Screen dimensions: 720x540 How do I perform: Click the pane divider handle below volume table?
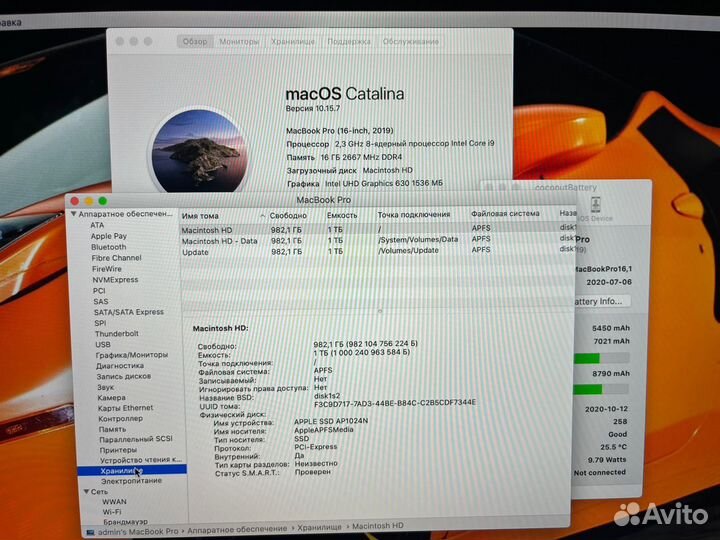point(379,311)
